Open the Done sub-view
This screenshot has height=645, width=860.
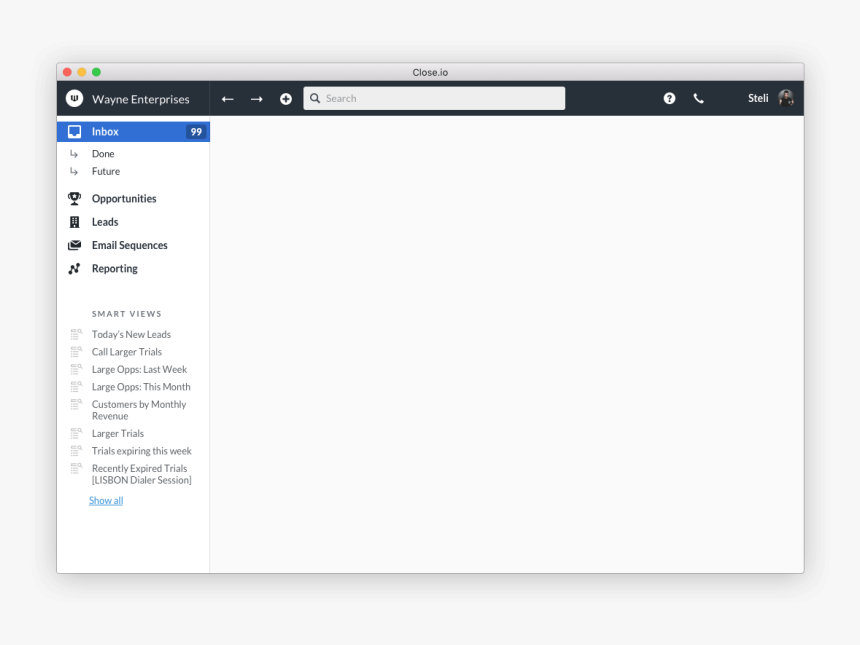coord(103,153)
